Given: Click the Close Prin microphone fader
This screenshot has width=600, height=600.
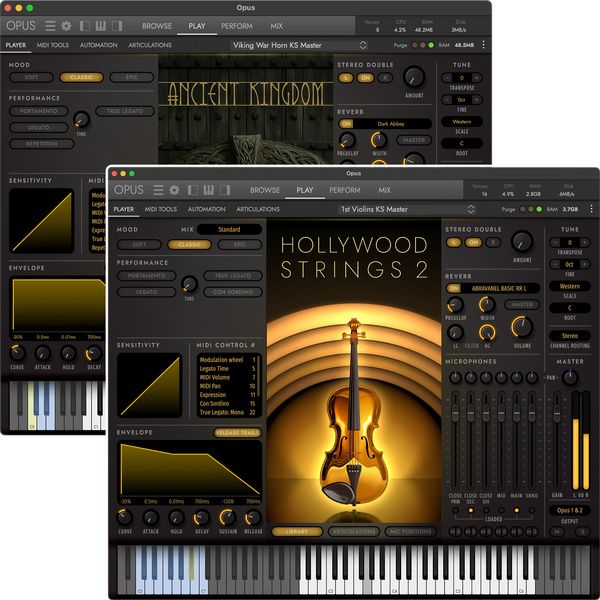Looking at the screenshot, I should pos(455,413).
